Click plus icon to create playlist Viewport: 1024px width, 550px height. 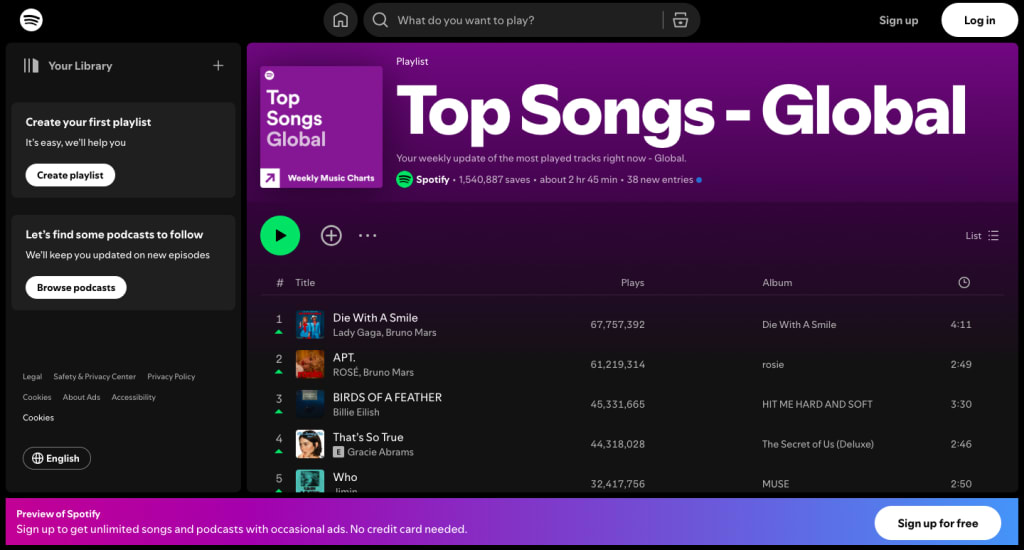[218, 66]
